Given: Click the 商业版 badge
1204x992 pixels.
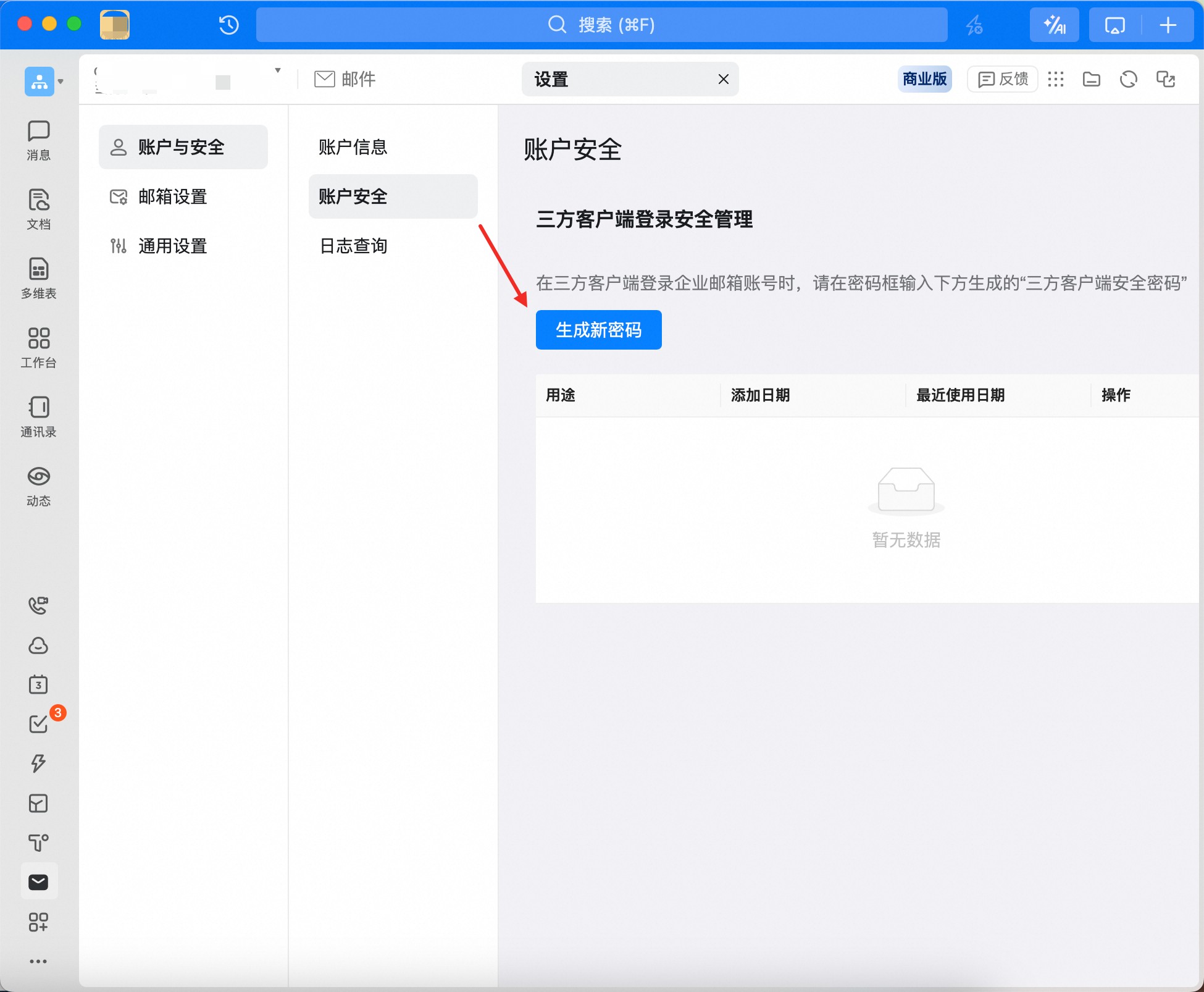Looking at the screenshot, I should point(924,79).
